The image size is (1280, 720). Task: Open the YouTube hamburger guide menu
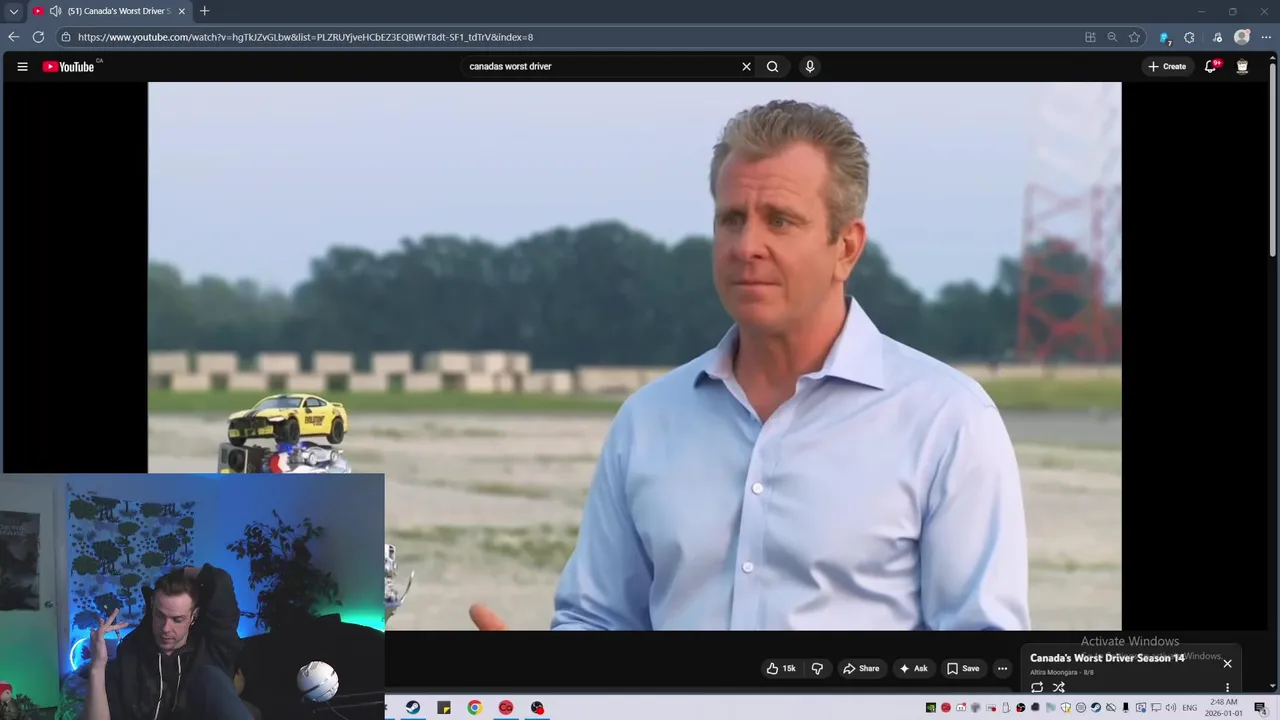tap(22, 67)
